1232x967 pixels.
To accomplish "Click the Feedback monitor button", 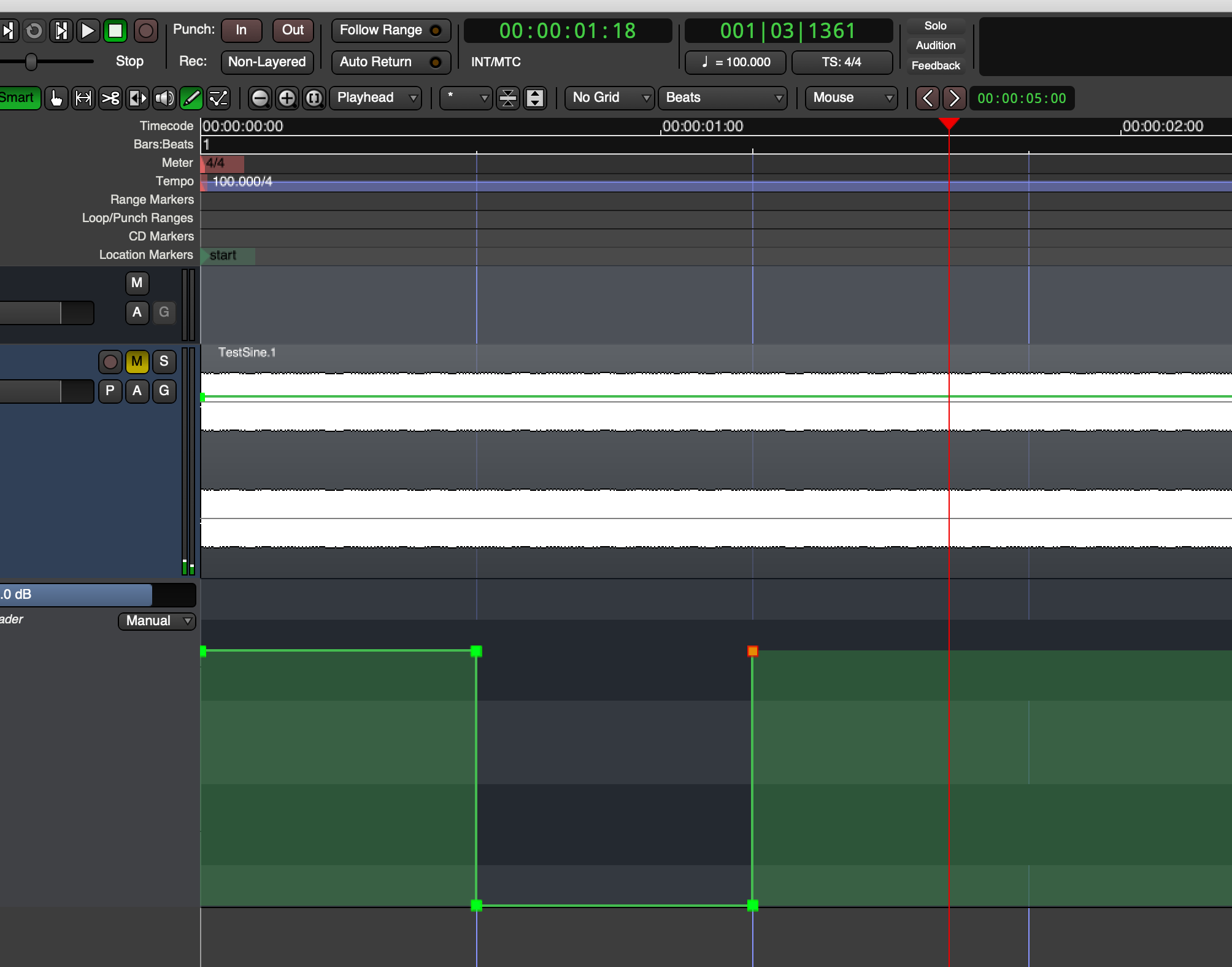I will click(935, 65).
